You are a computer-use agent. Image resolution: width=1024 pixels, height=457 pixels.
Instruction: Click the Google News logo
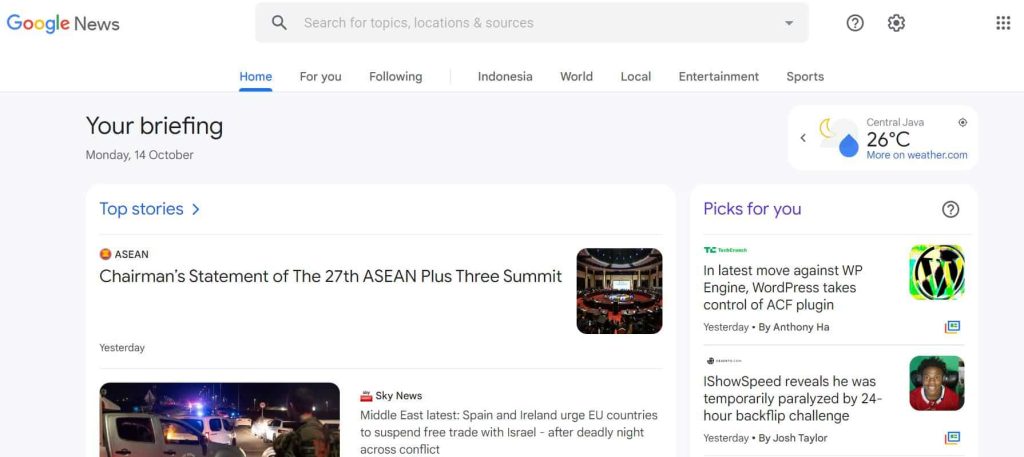coord(63,24)
